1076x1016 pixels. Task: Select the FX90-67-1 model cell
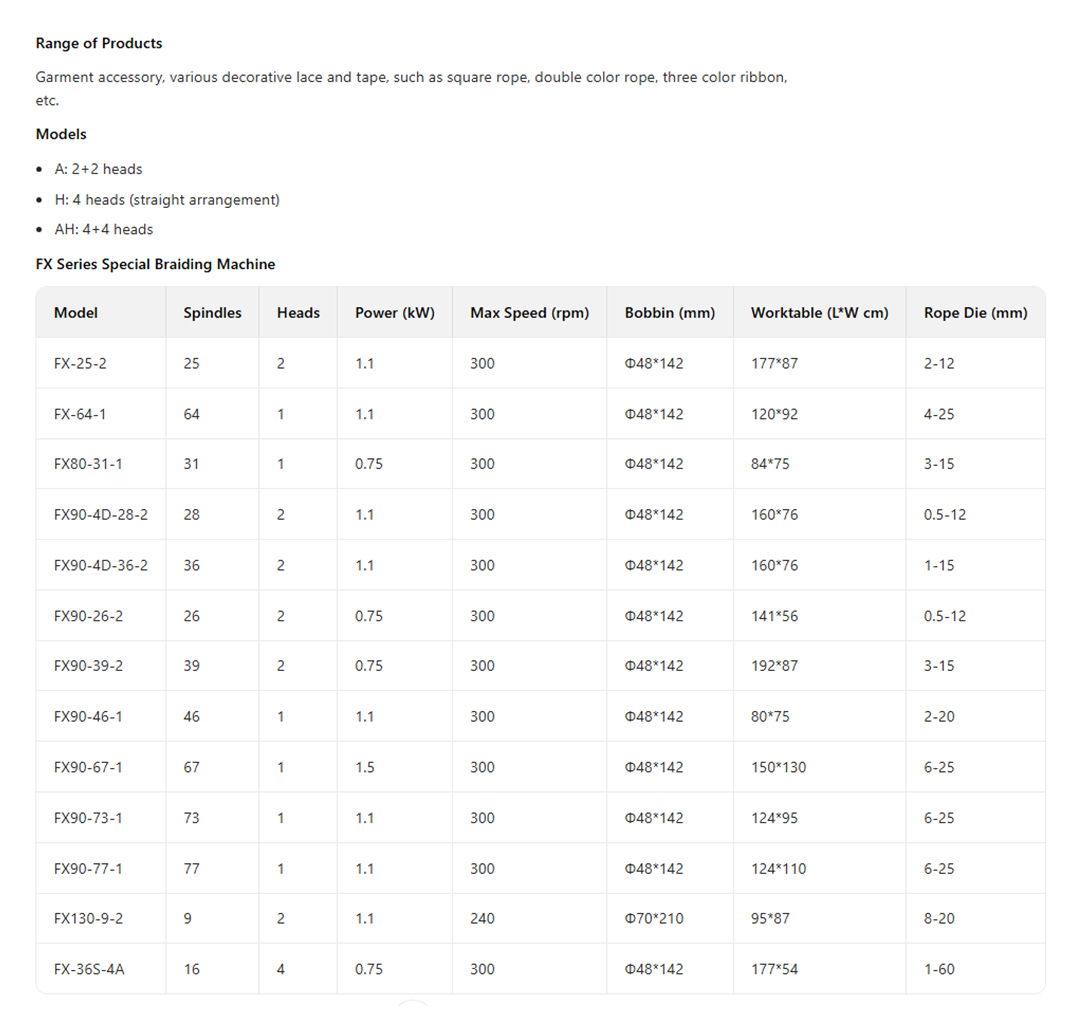pos(88,767)
